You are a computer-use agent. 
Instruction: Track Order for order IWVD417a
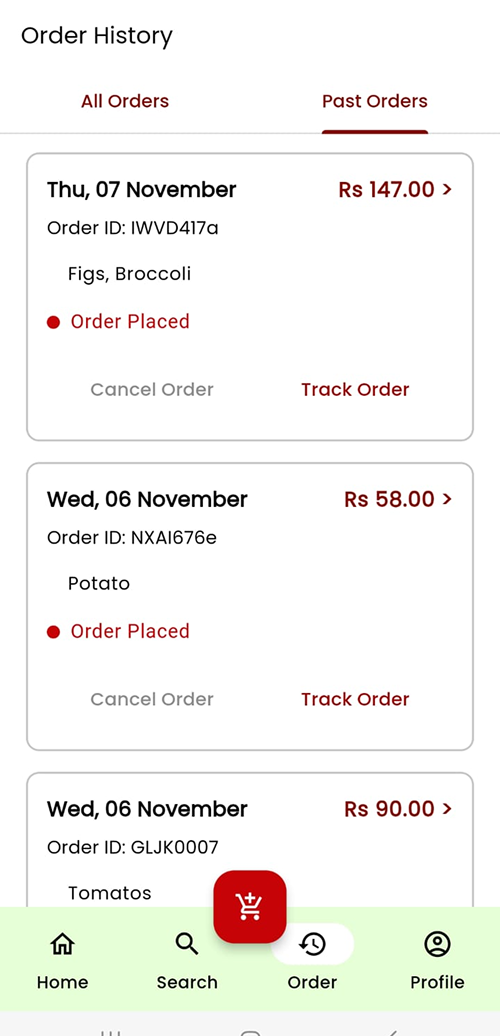click(355, 389)
